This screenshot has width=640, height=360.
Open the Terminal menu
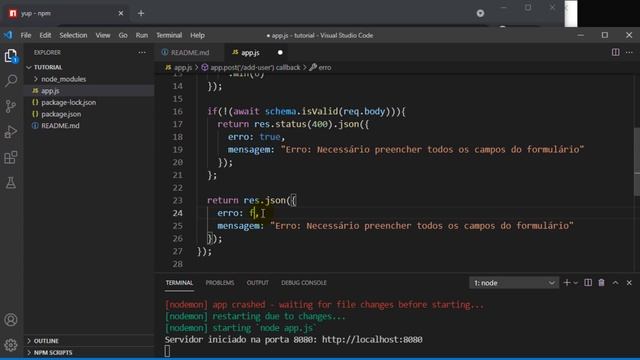169,35
